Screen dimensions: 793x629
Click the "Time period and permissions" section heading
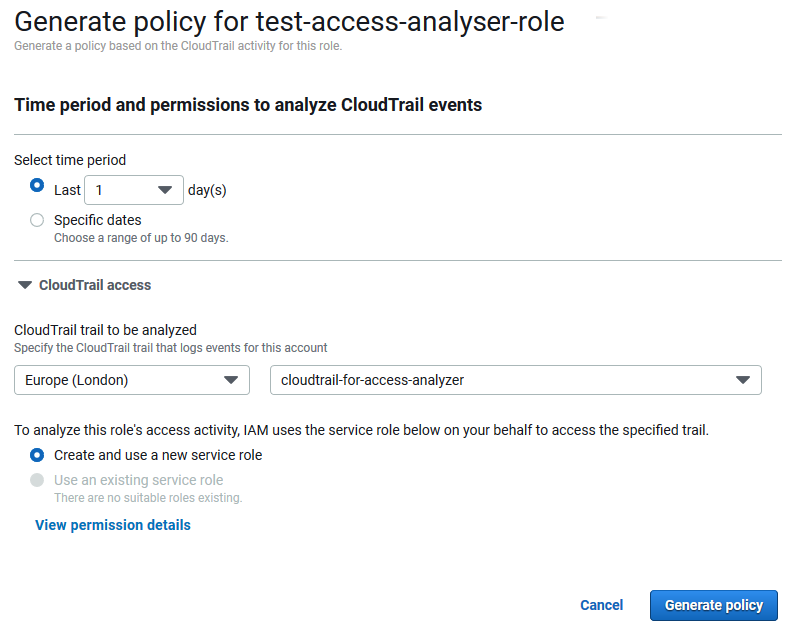[248, 105]
